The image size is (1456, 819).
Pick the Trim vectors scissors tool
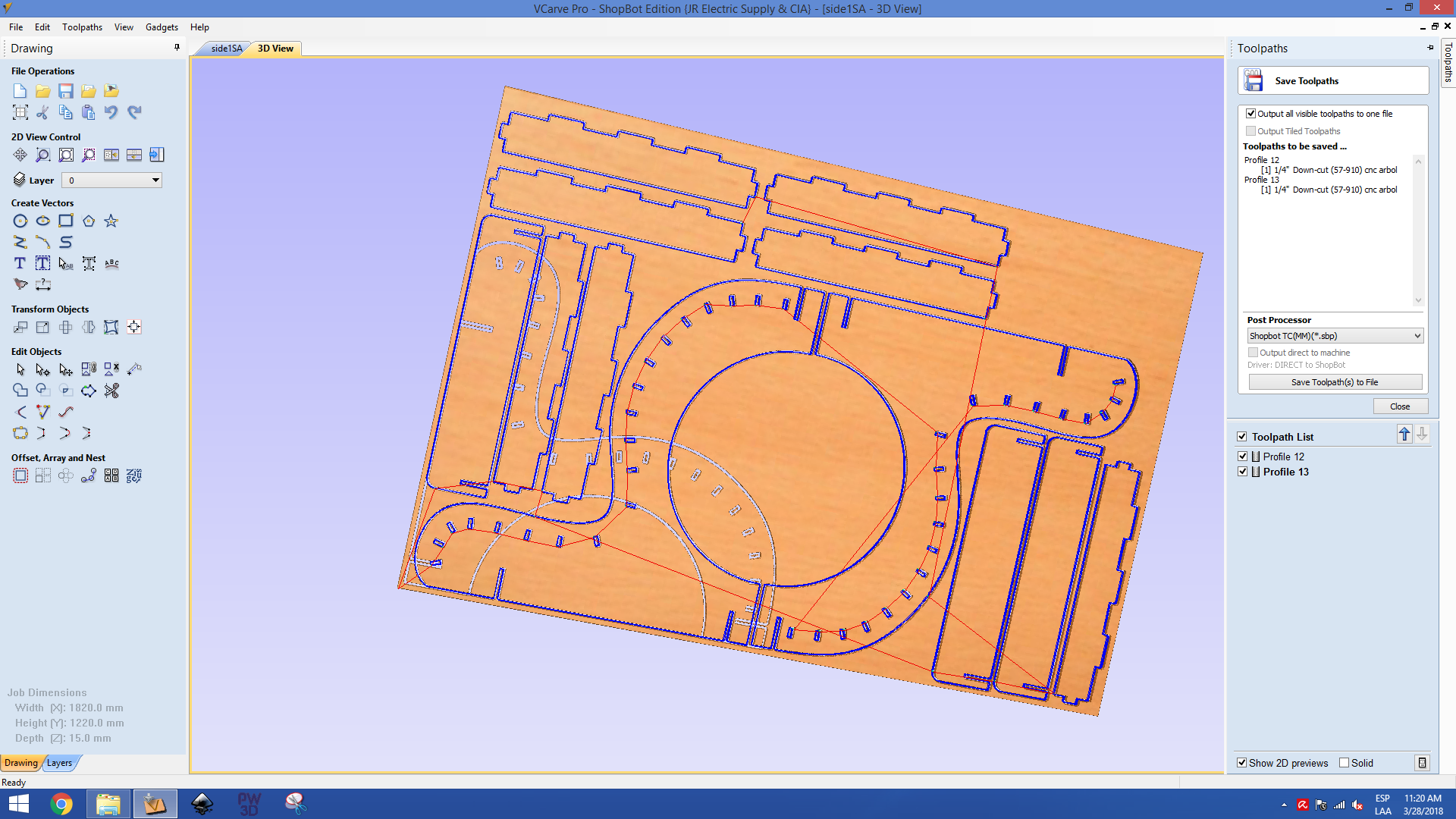pos(111,391)
